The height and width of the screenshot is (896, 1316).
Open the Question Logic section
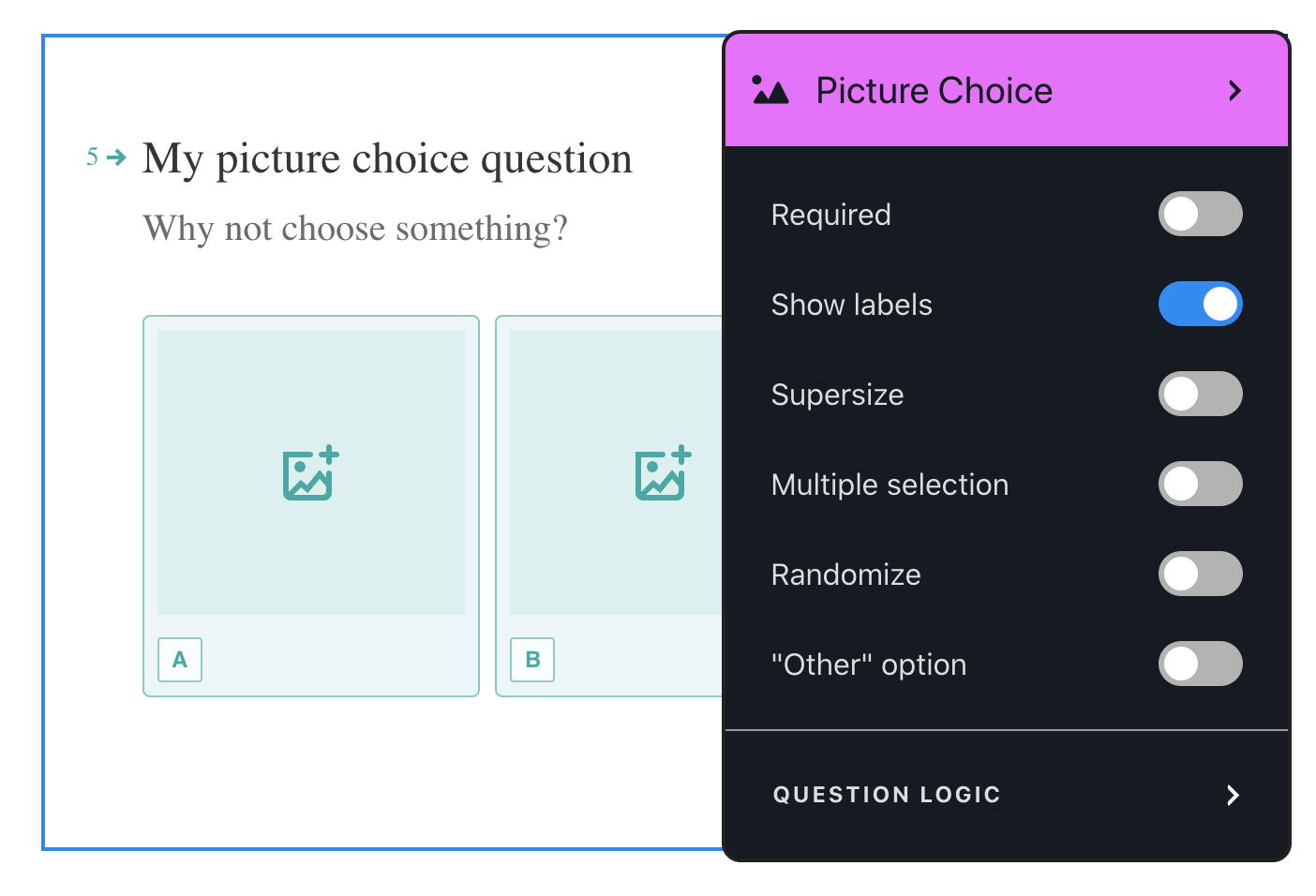click(1007, 795)
